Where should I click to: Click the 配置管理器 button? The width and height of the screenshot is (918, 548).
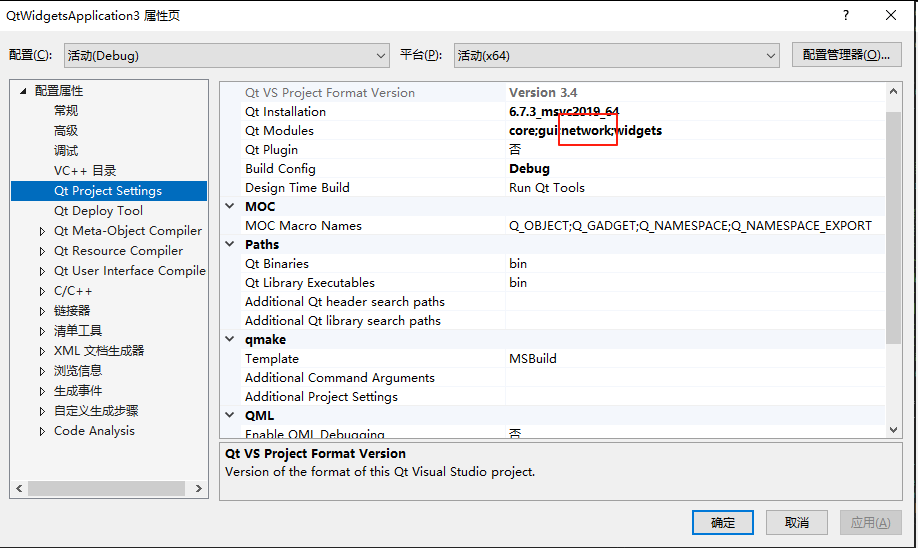click(x=846, y=55)
